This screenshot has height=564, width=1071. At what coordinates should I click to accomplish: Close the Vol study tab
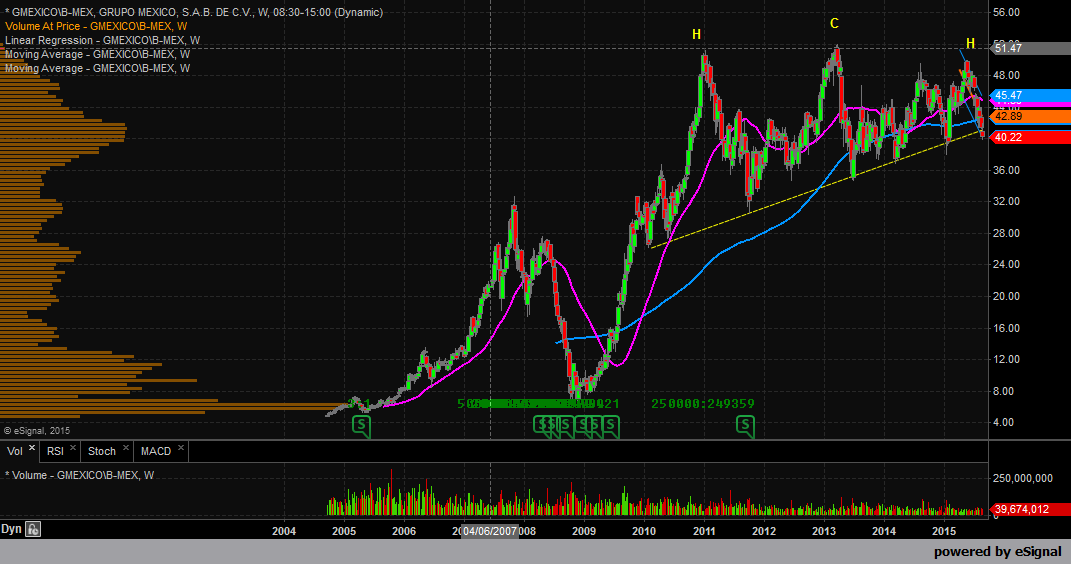click(x=31, y=448)
